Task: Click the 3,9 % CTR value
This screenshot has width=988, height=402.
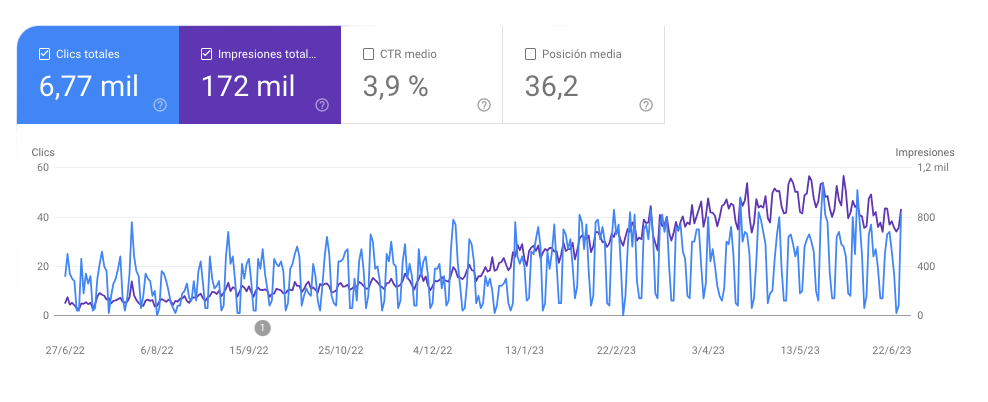Action: point(395,87)
